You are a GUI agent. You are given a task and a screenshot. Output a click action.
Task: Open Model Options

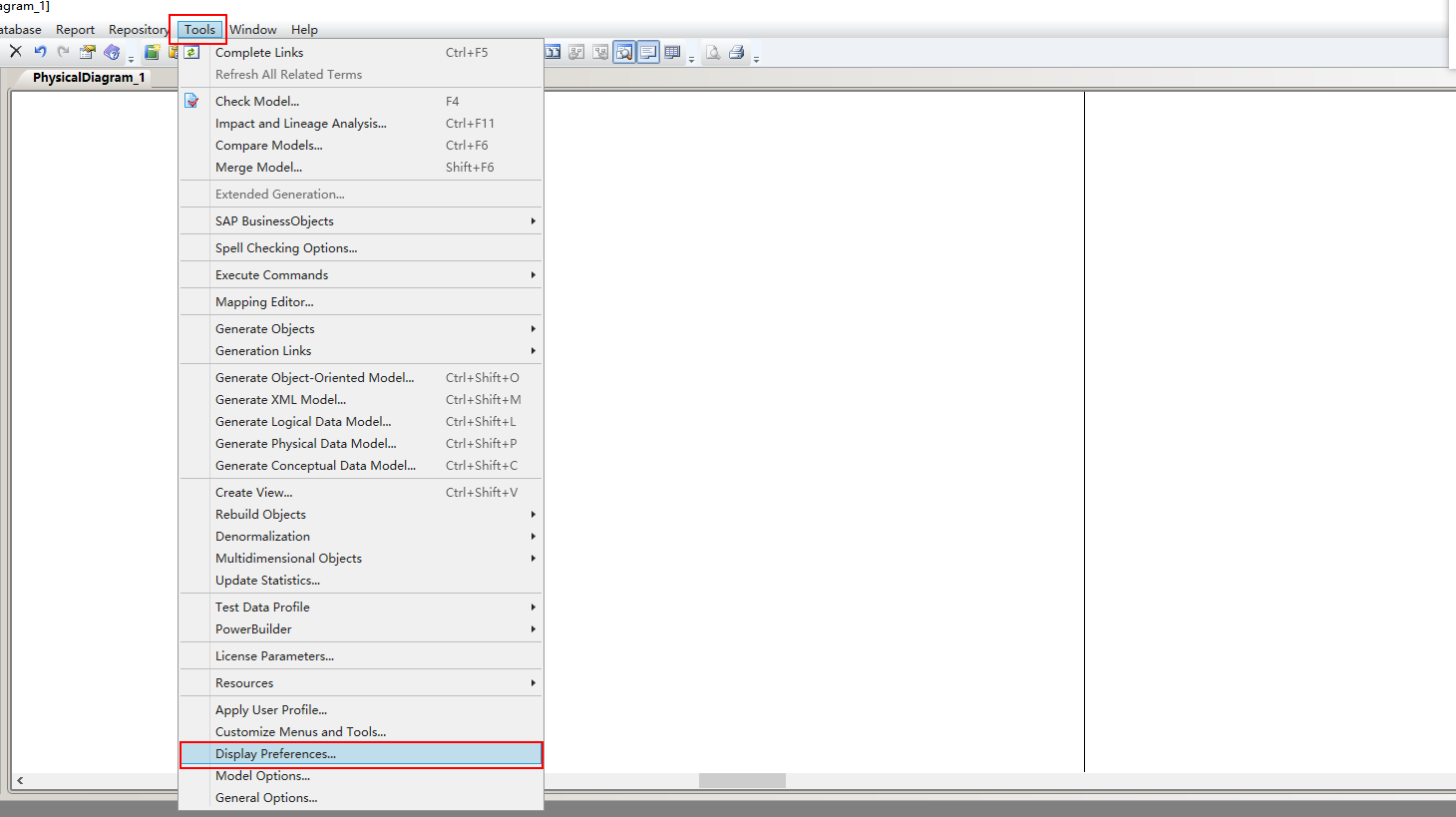361,776
